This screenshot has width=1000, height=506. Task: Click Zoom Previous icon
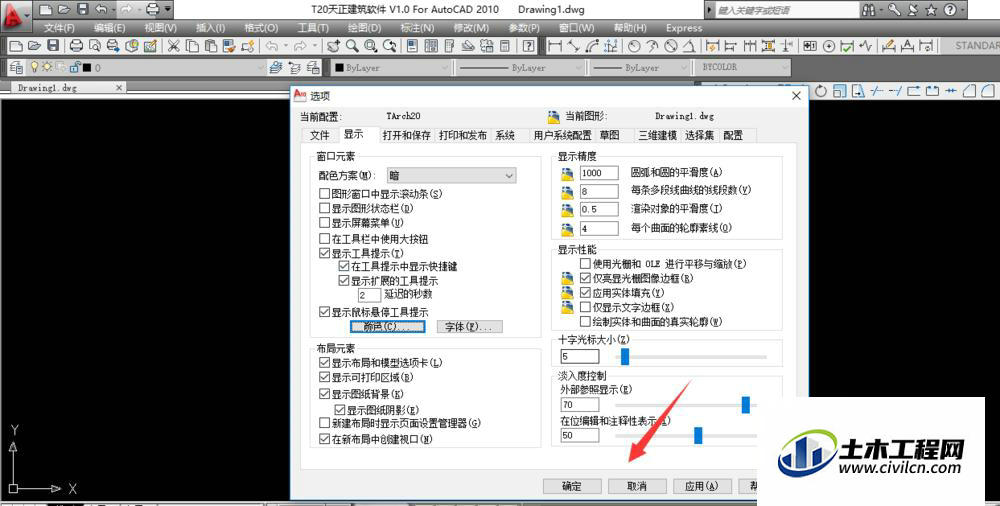tap(389, 45)
